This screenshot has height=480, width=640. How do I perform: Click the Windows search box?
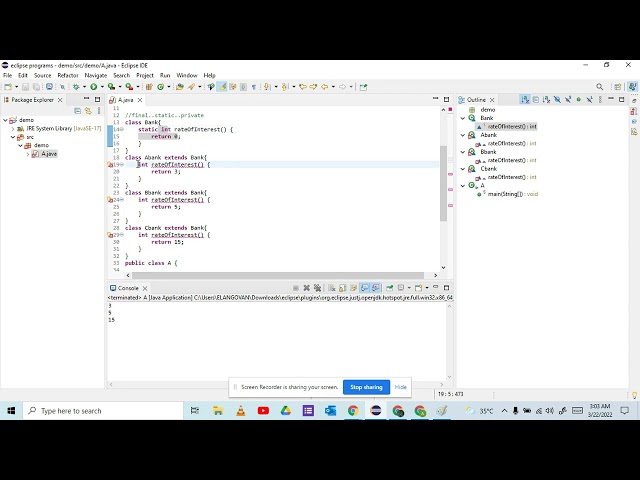103,411
